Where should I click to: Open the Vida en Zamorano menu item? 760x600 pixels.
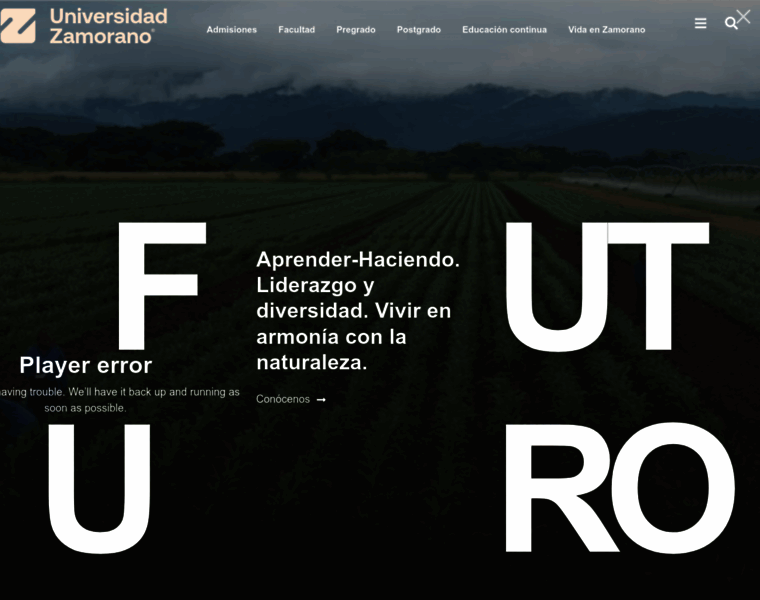point(606,30)
